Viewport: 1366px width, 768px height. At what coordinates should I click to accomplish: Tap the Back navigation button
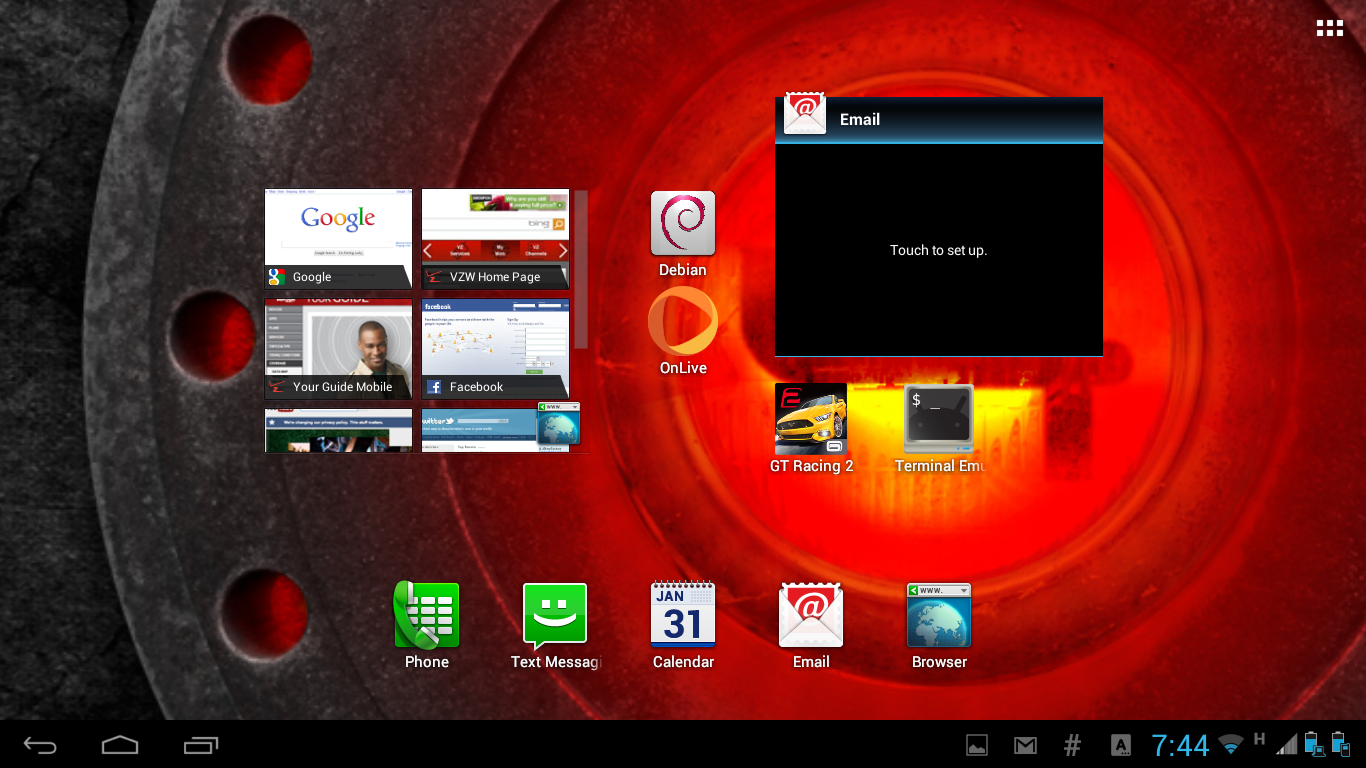pyautogui.click(x=41, y=745)
